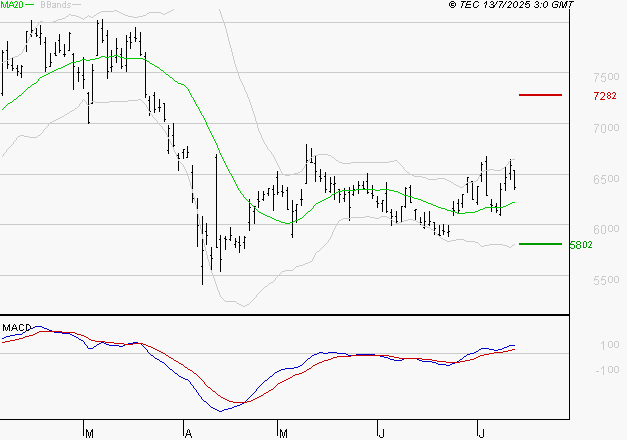The image size is (627, 440).
Task: Select the green support line marker
Action: [x=540, y=243]
